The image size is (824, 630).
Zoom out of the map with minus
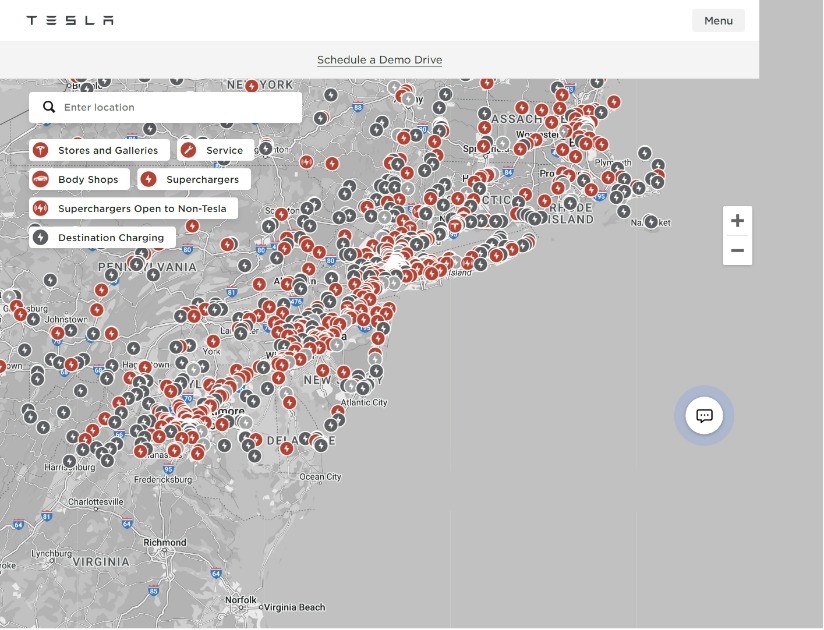click(737, 250)
